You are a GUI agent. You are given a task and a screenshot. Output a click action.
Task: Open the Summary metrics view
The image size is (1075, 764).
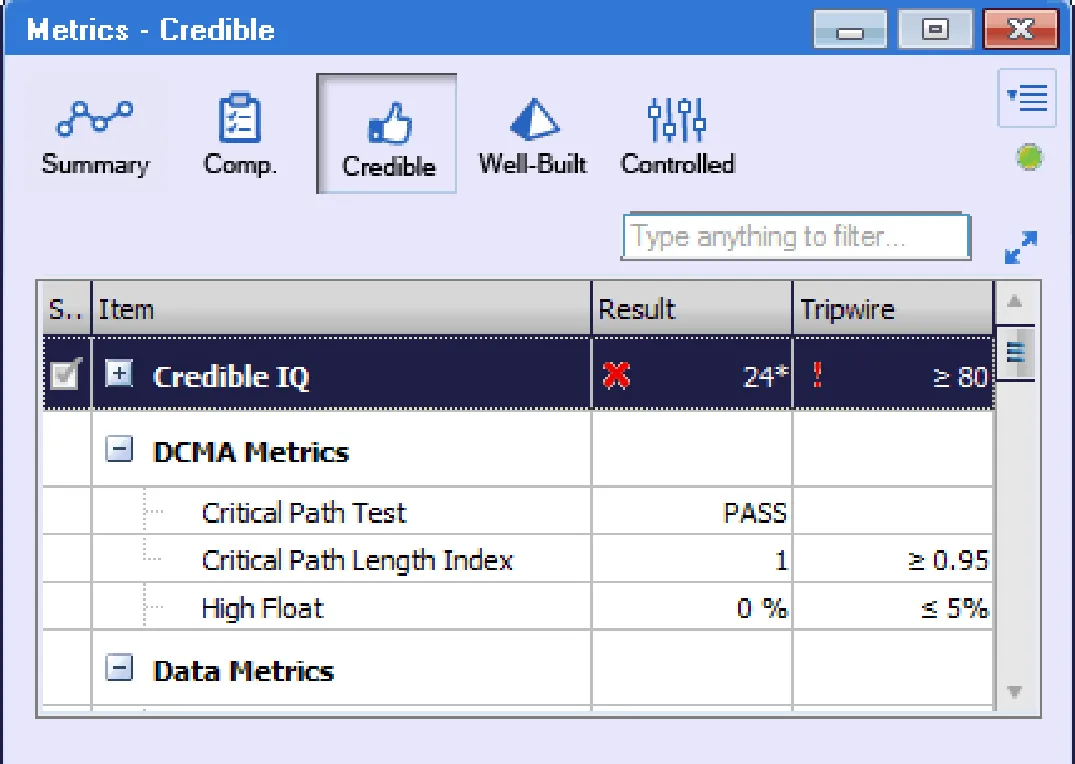pos(95,135)
